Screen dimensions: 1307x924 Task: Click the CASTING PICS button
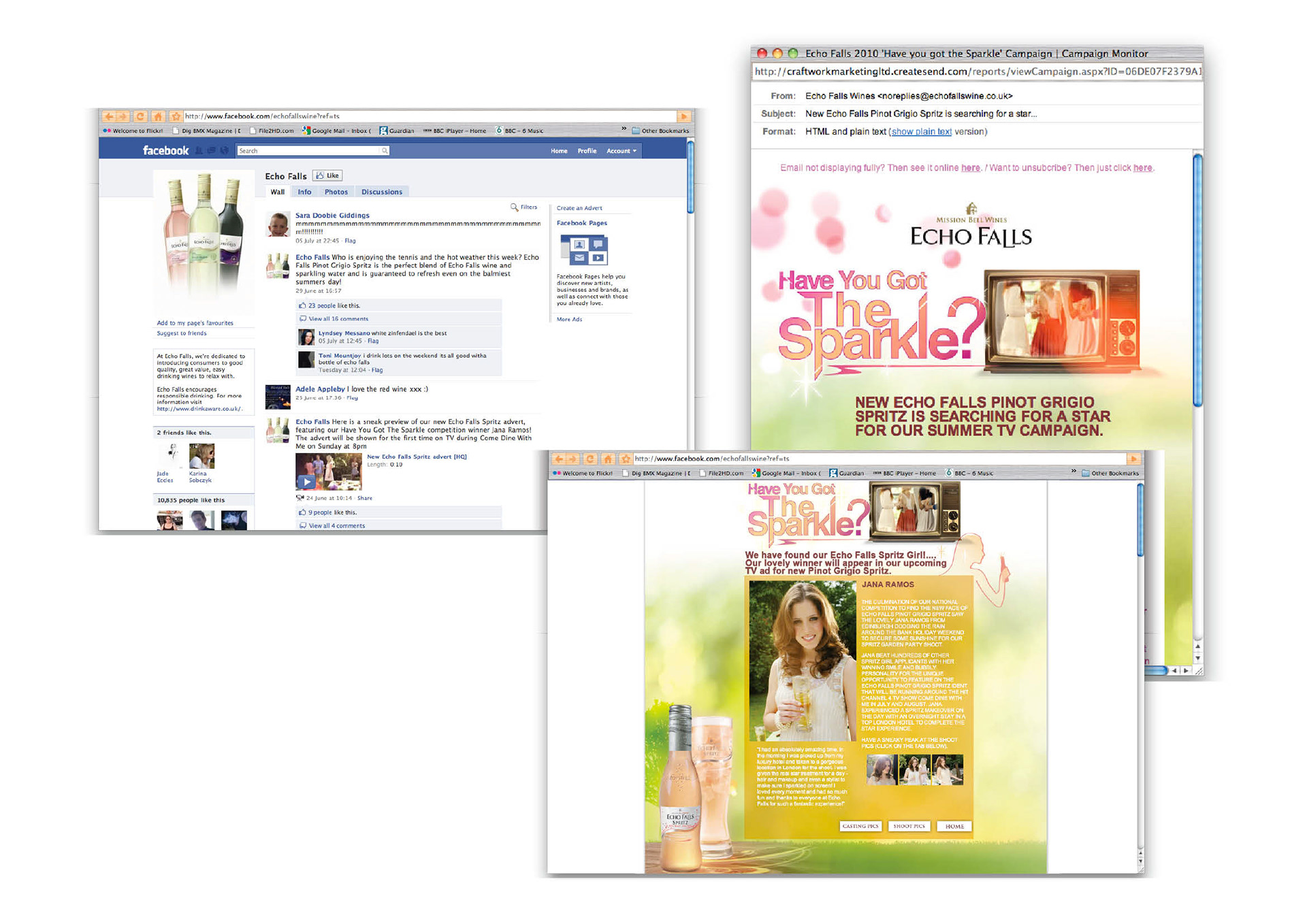click(x=860, y=826)
